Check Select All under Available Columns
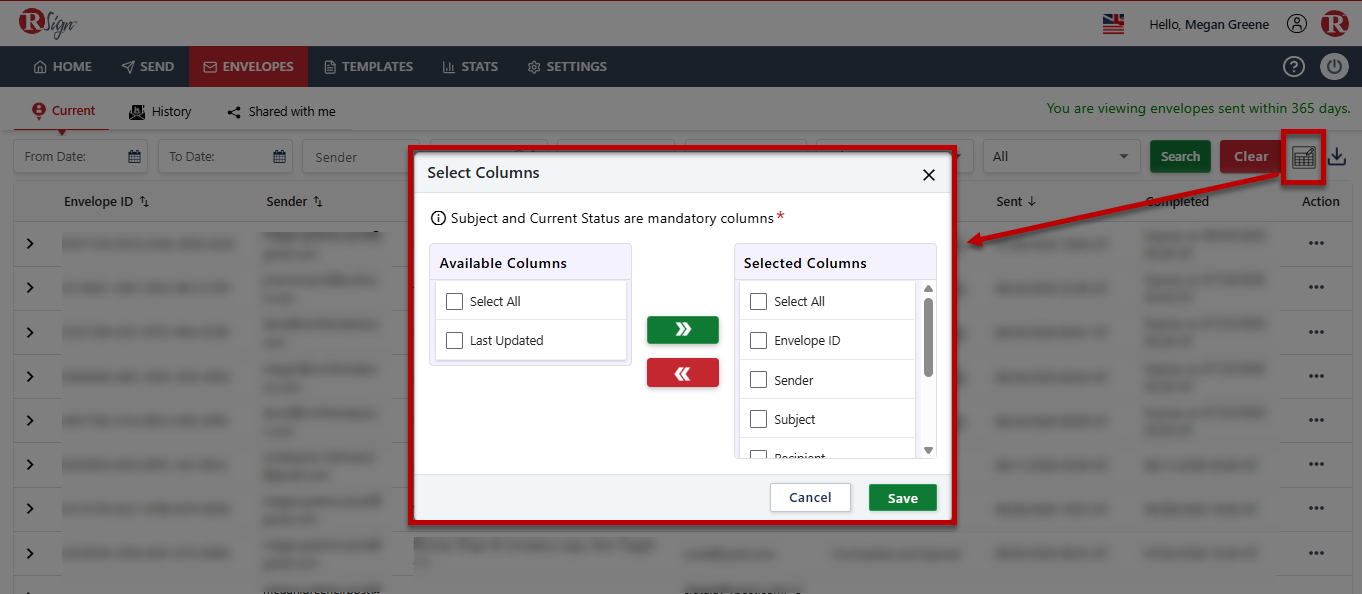This screenshot has width=1362, height=594. click(x=454, y=301)
